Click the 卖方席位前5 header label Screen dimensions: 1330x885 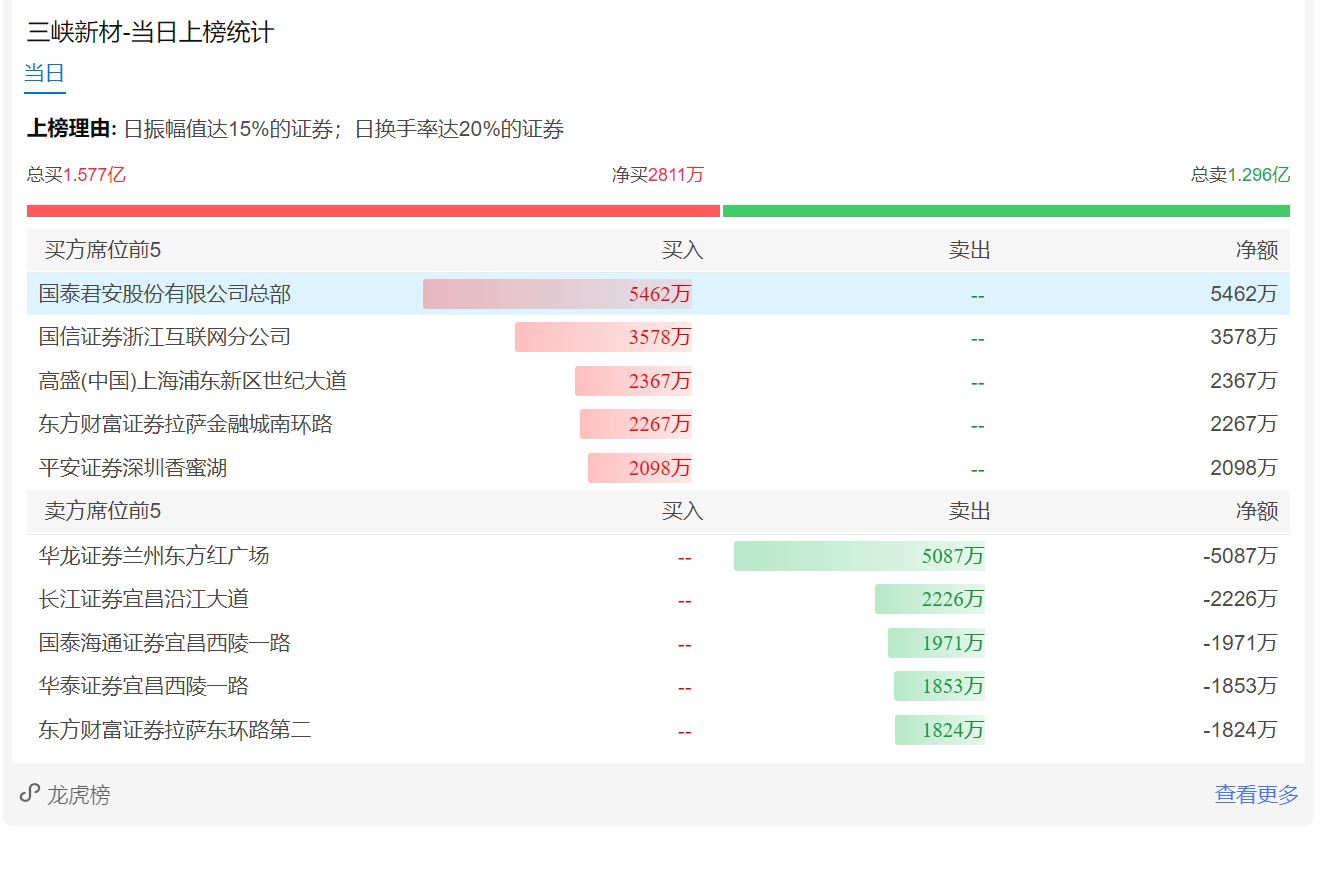tap(102, 511)
